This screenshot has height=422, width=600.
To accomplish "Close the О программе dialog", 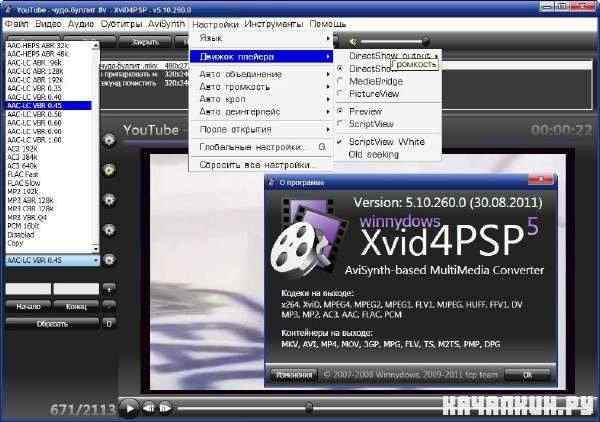I will (540, 179).
